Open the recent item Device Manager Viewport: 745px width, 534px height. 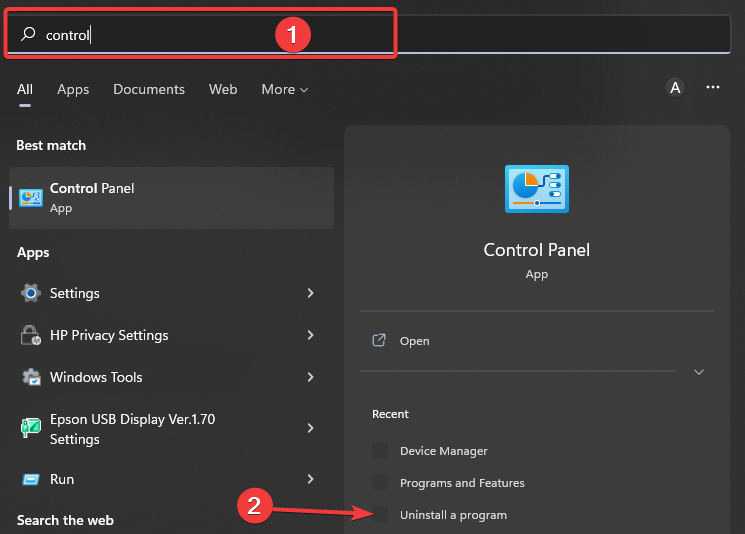444,450
